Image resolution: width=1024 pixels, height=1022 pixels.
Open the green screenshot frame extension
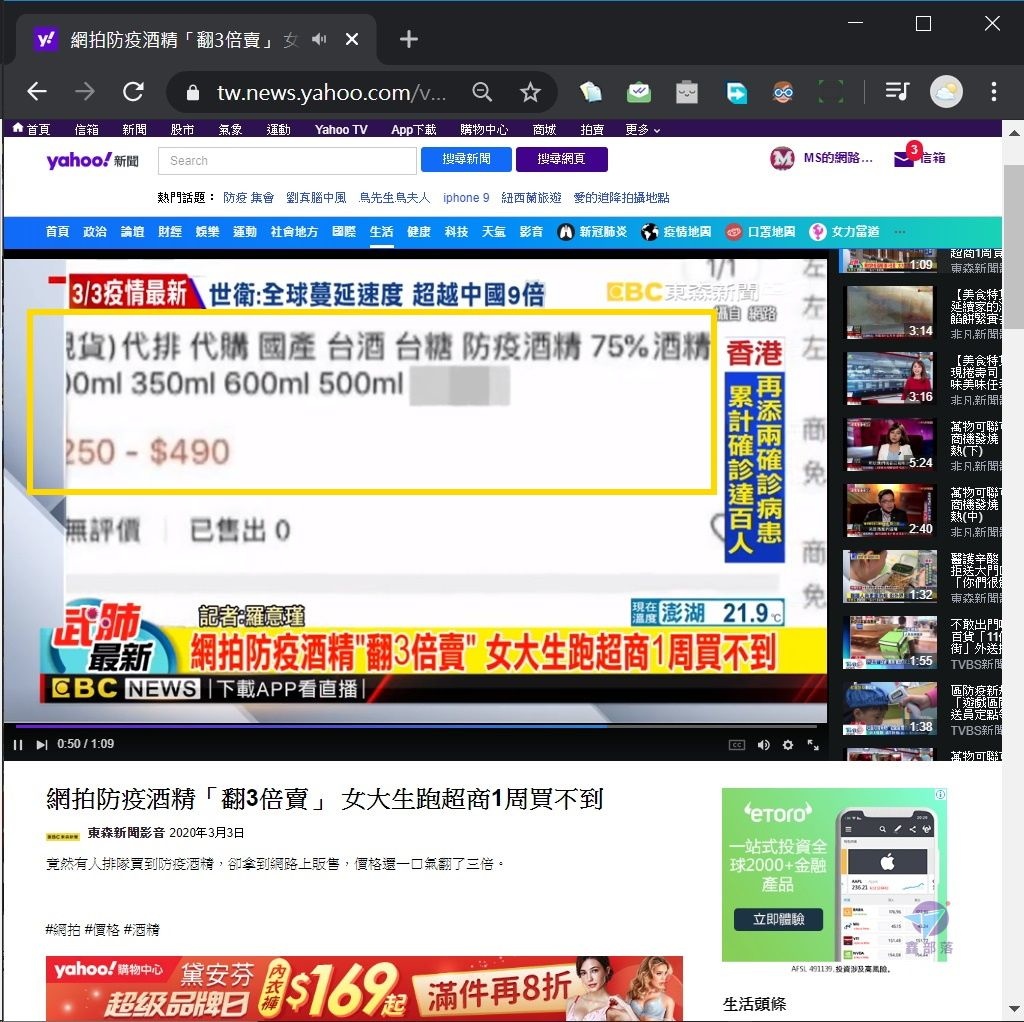coord(831,92)
